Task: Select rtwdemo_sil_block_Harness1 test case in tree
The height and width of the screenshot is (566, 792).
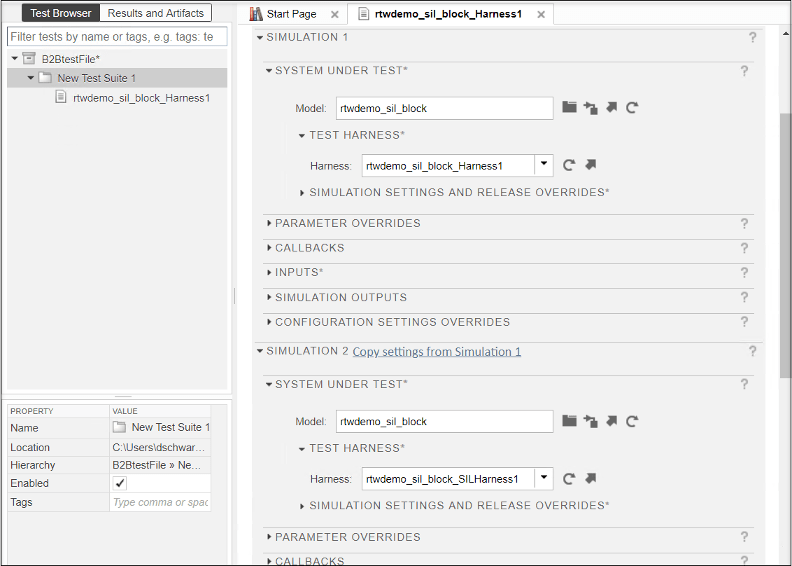Action: (x=141, y=98)
